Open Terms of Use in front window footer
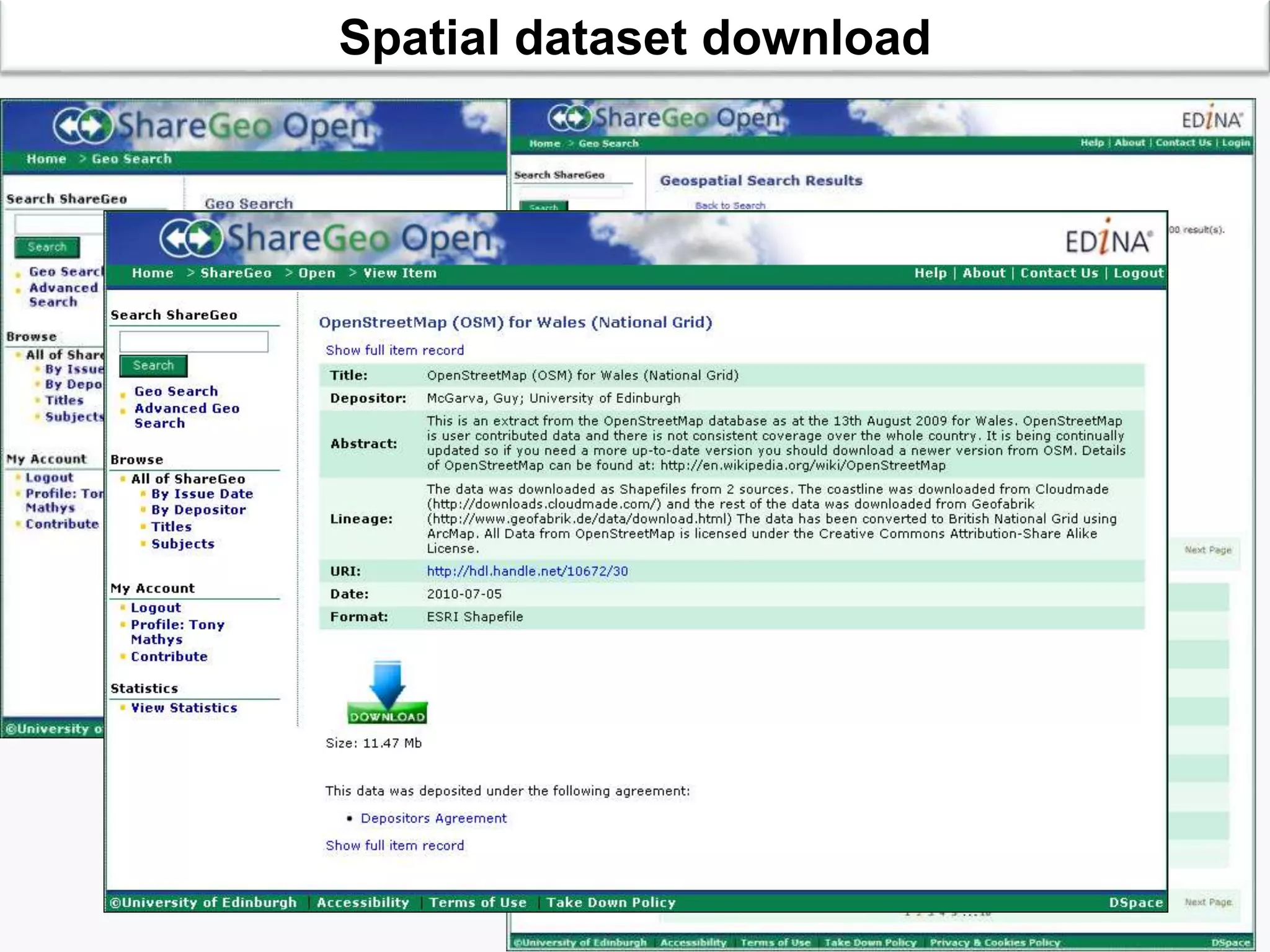1270x952 pixels. pyautogui.click(x=477, y=902)
